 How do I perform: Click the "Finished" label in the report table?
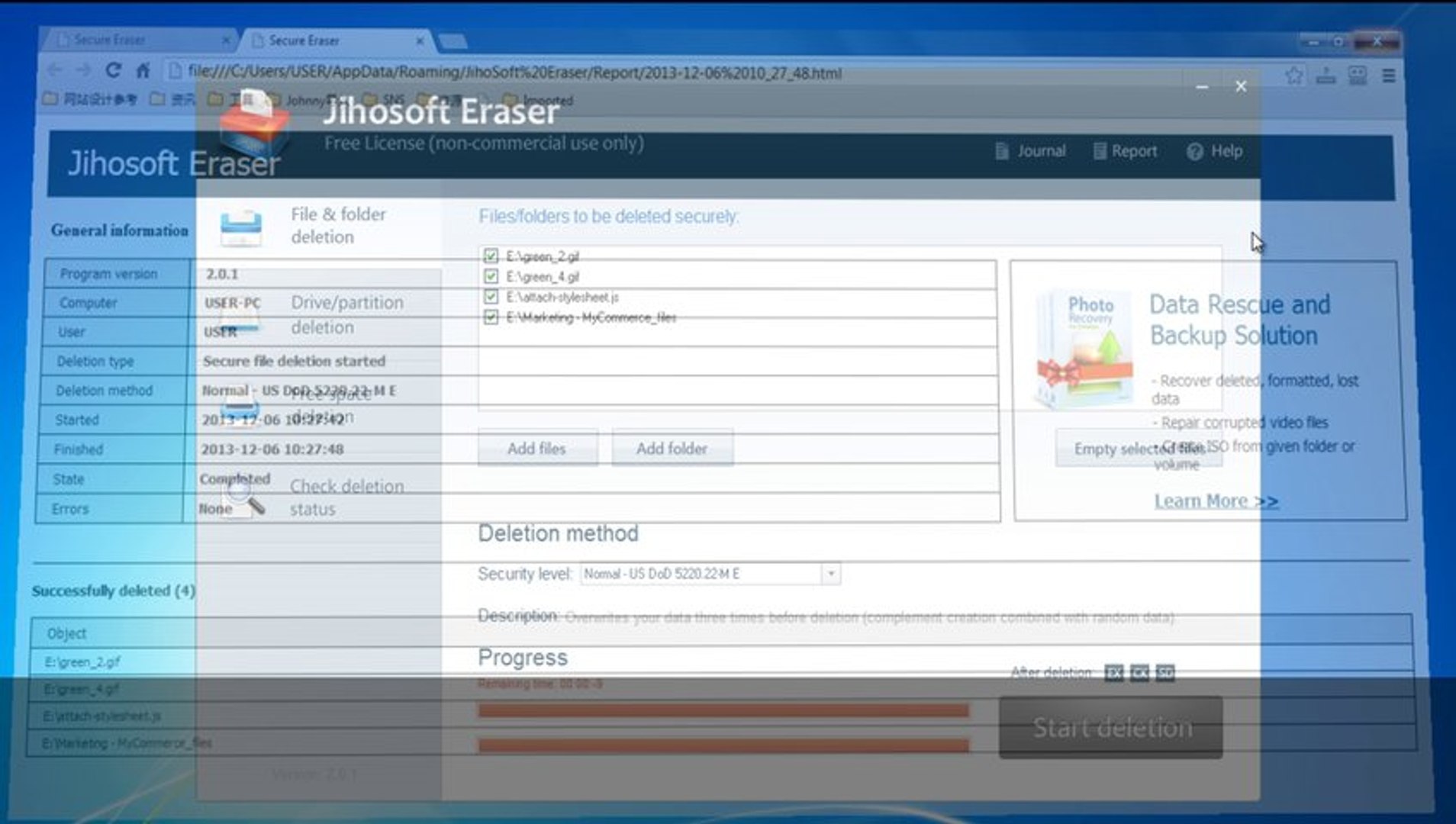click(79, 449)
